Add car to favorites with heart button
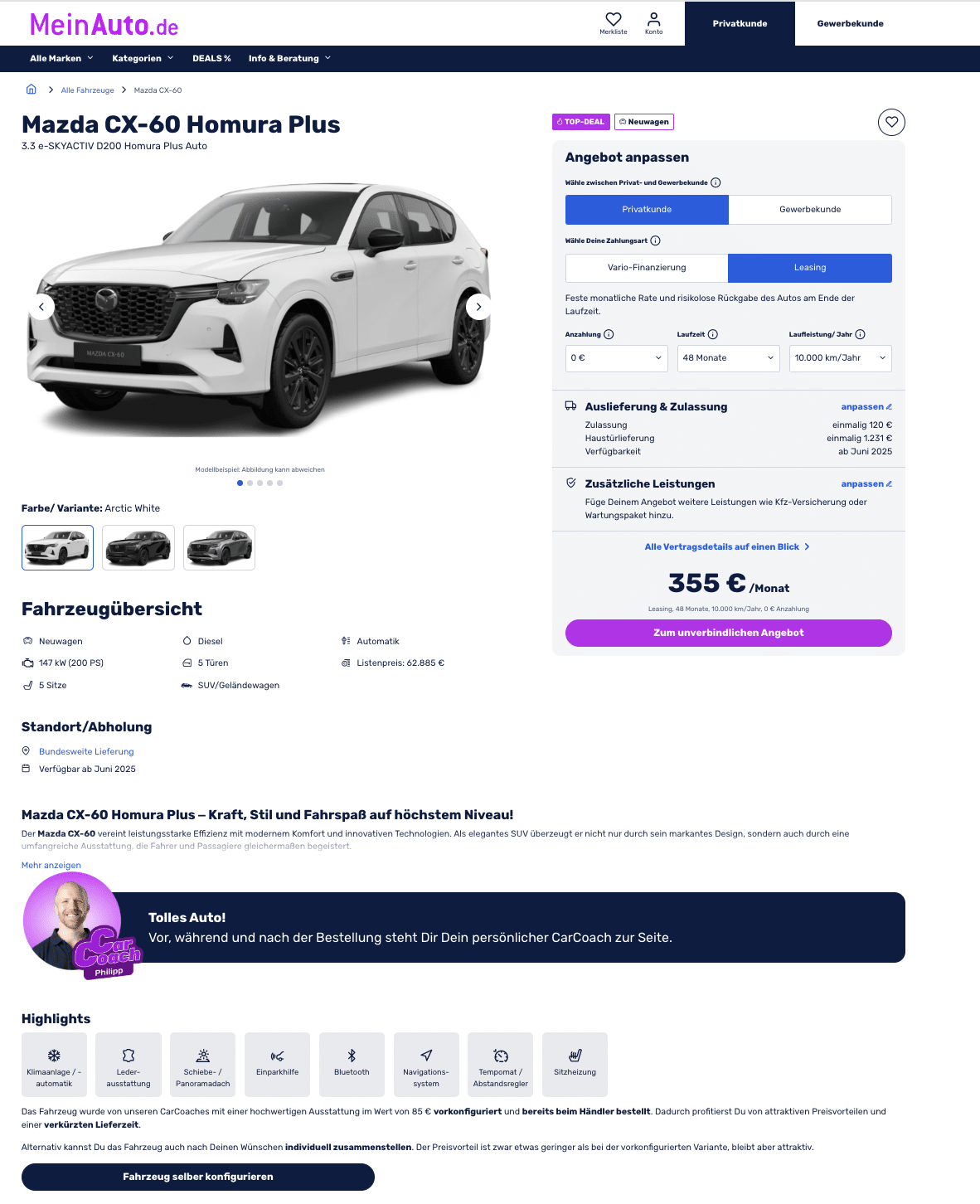This screenshot has width=980, height=1204. point(891,122)
